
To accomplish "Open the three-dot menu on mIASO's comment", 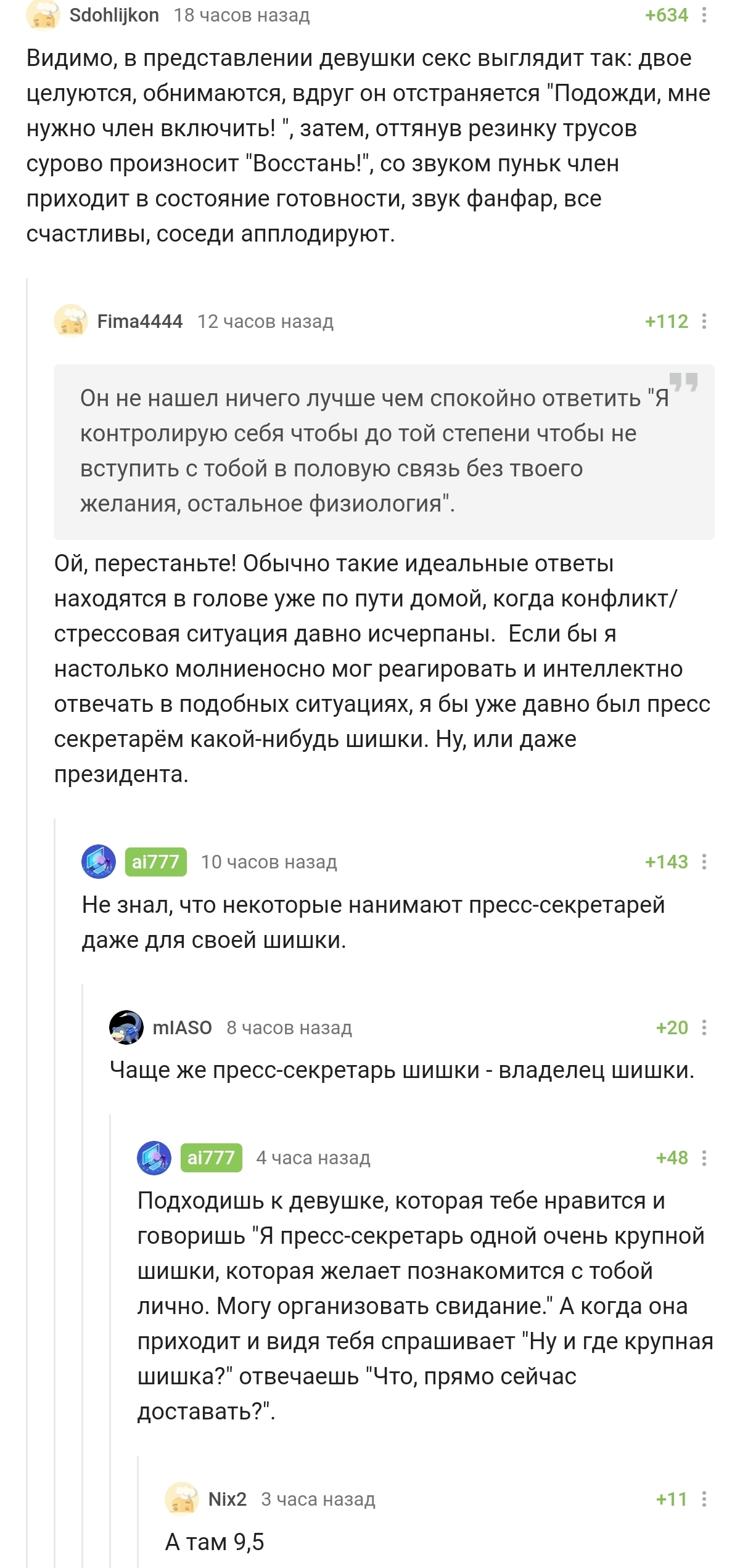I will point(704,1027).
